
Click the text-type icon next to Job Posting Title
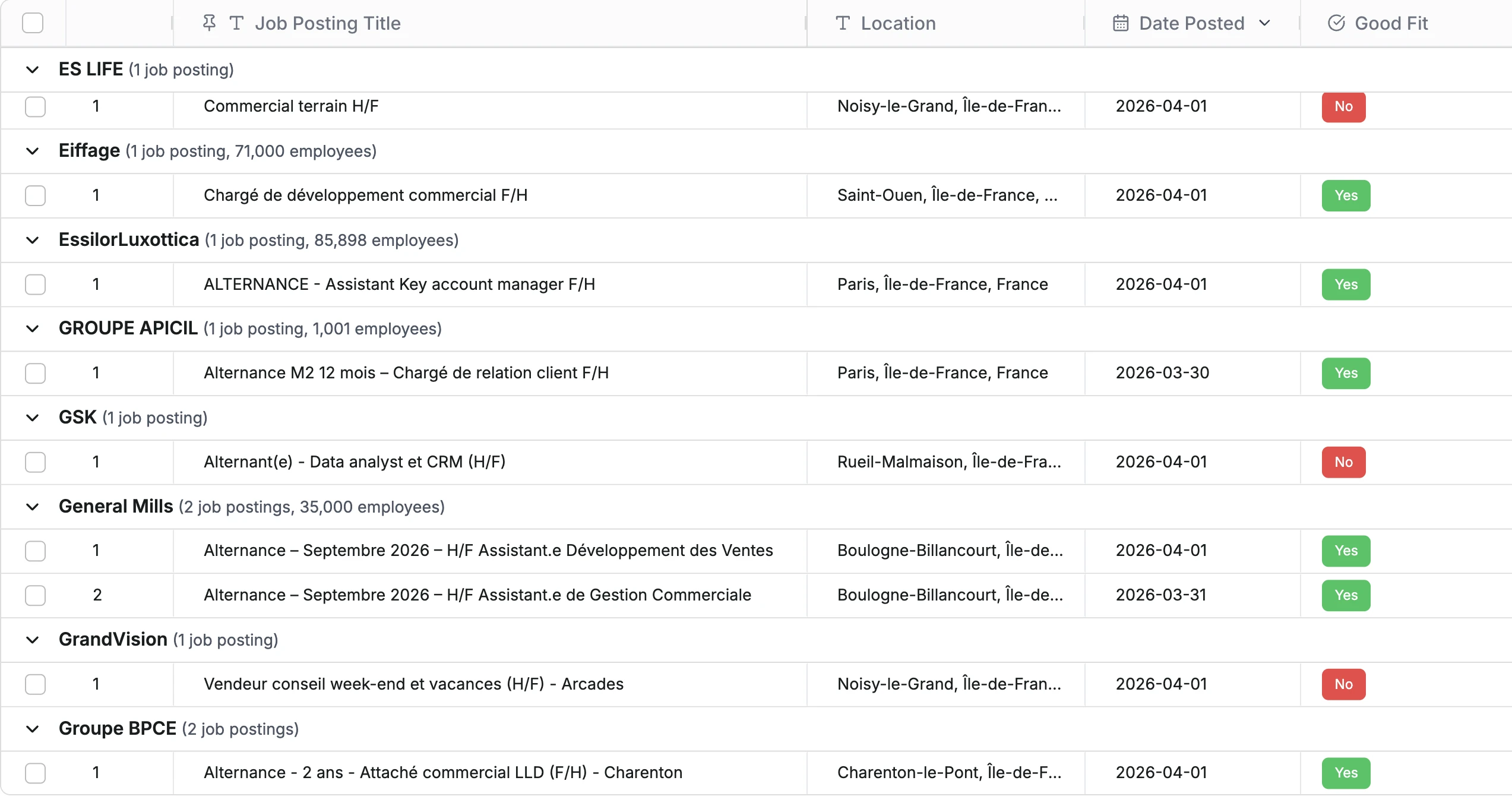pyautogui.click(x=236, y=23)
